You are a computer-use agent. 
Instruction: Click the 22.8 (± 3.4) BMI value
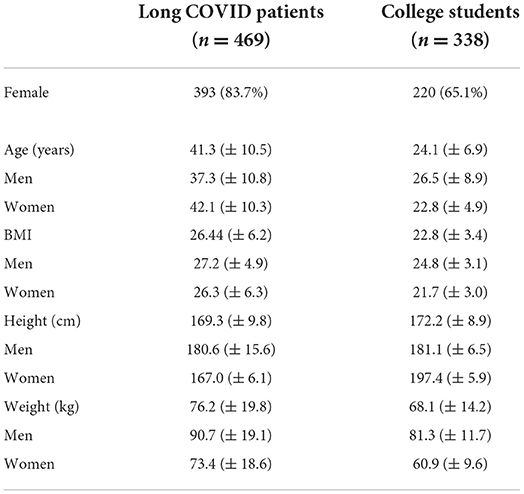pos(450,235)
